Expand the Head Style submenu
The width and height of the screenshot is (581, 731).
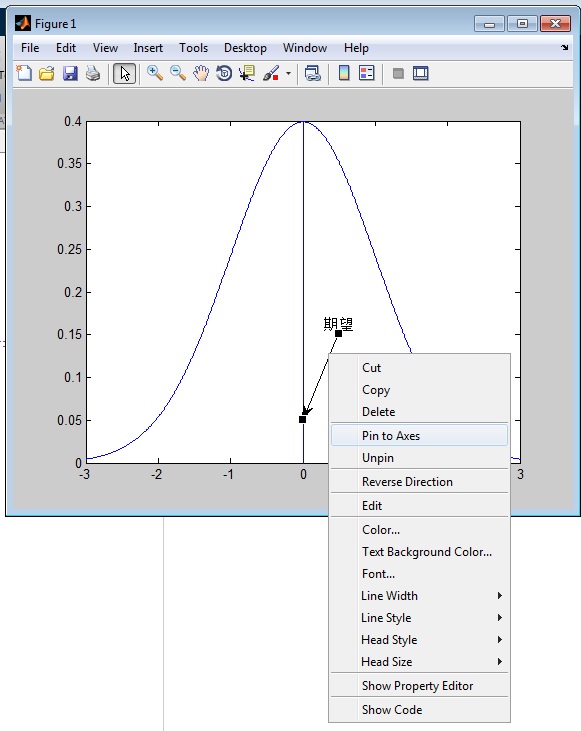tap(419, 640)
